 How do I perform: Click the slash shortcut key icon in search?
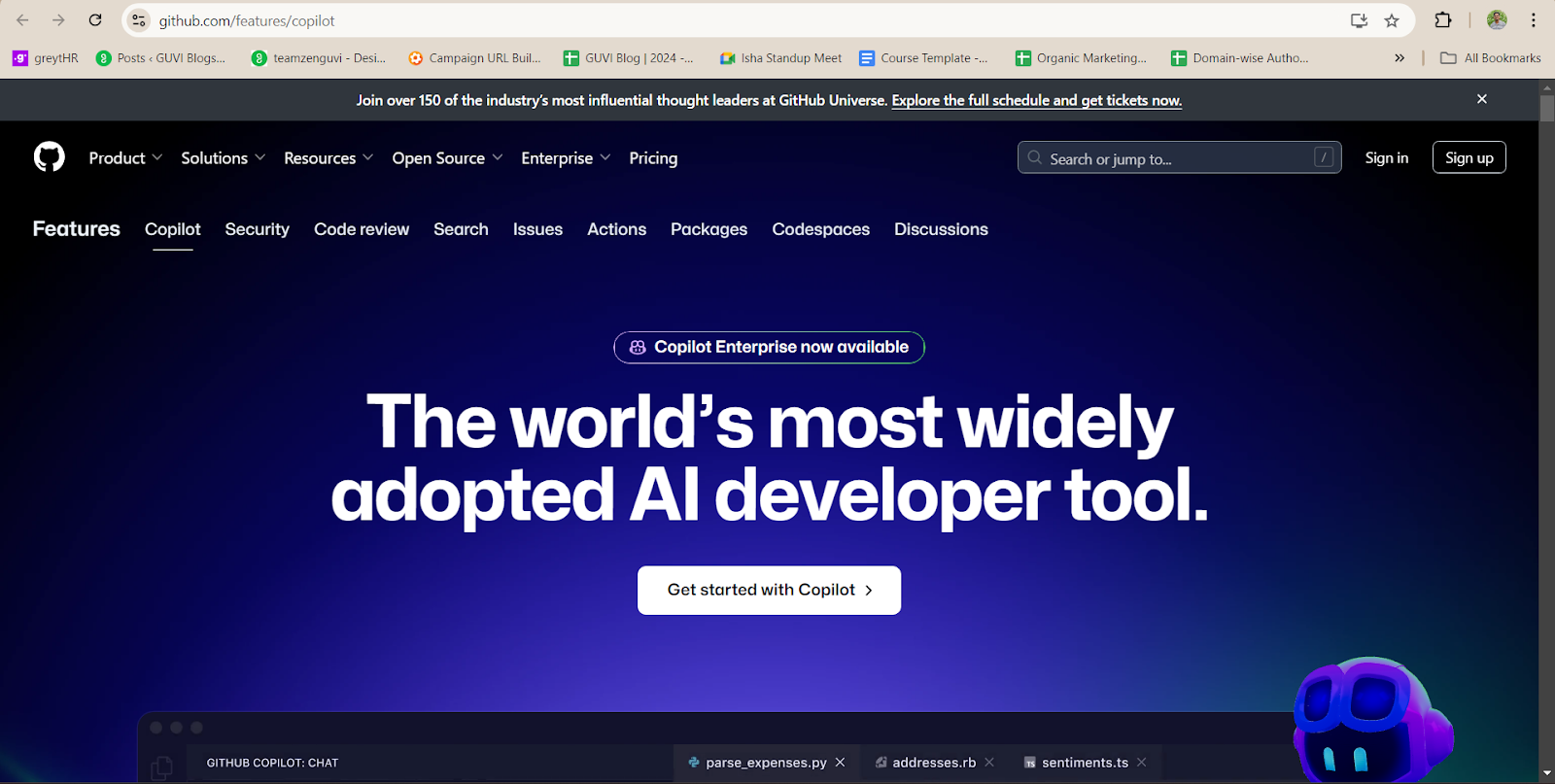click(1324, 157)
